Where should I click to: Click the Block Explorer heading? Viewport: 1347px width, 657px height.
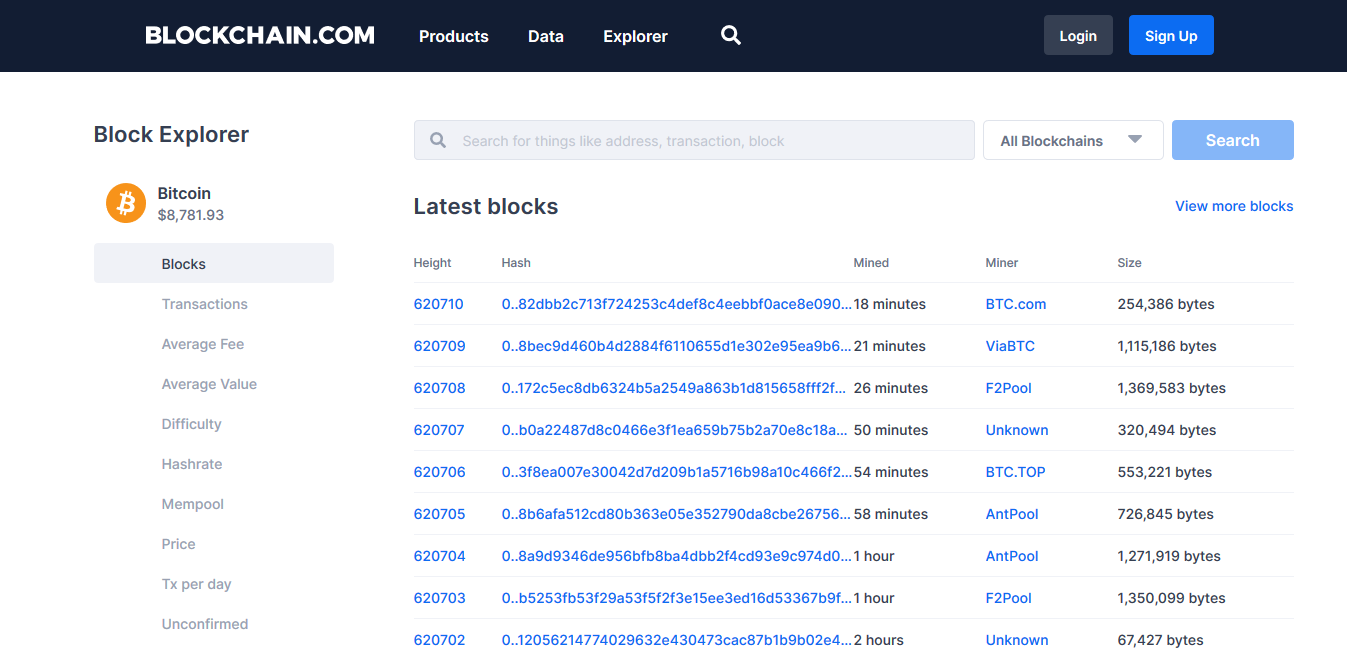click(171, 135)
